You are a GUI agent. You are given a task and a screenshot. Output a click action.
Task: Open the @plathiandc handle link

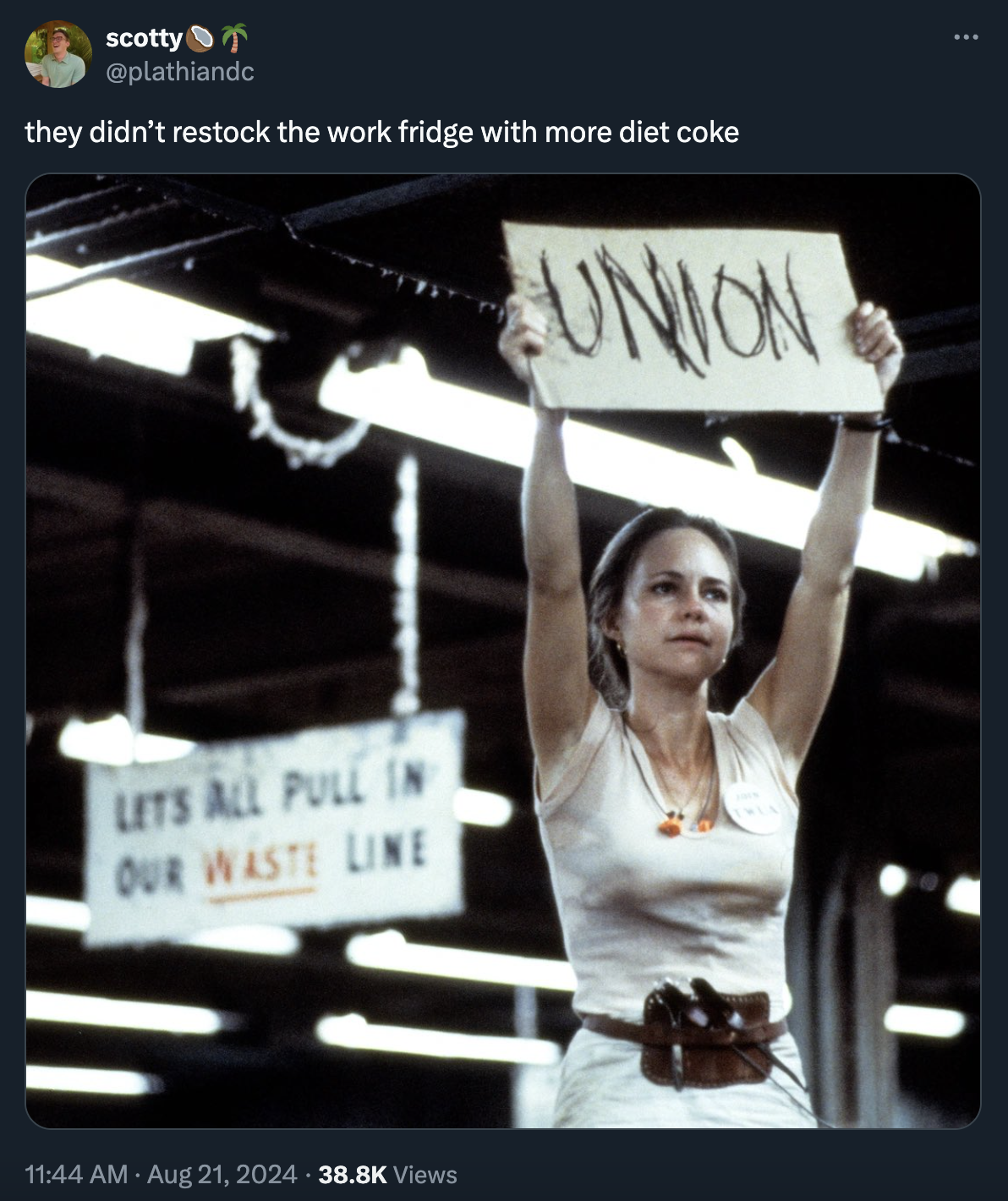pyautogui.click(x=179, y=72)
